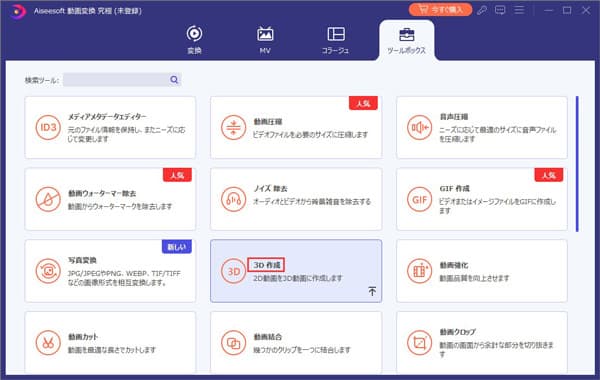Click the orange purchase button
Screen dimensions: 600x380
tap(440, 10)
